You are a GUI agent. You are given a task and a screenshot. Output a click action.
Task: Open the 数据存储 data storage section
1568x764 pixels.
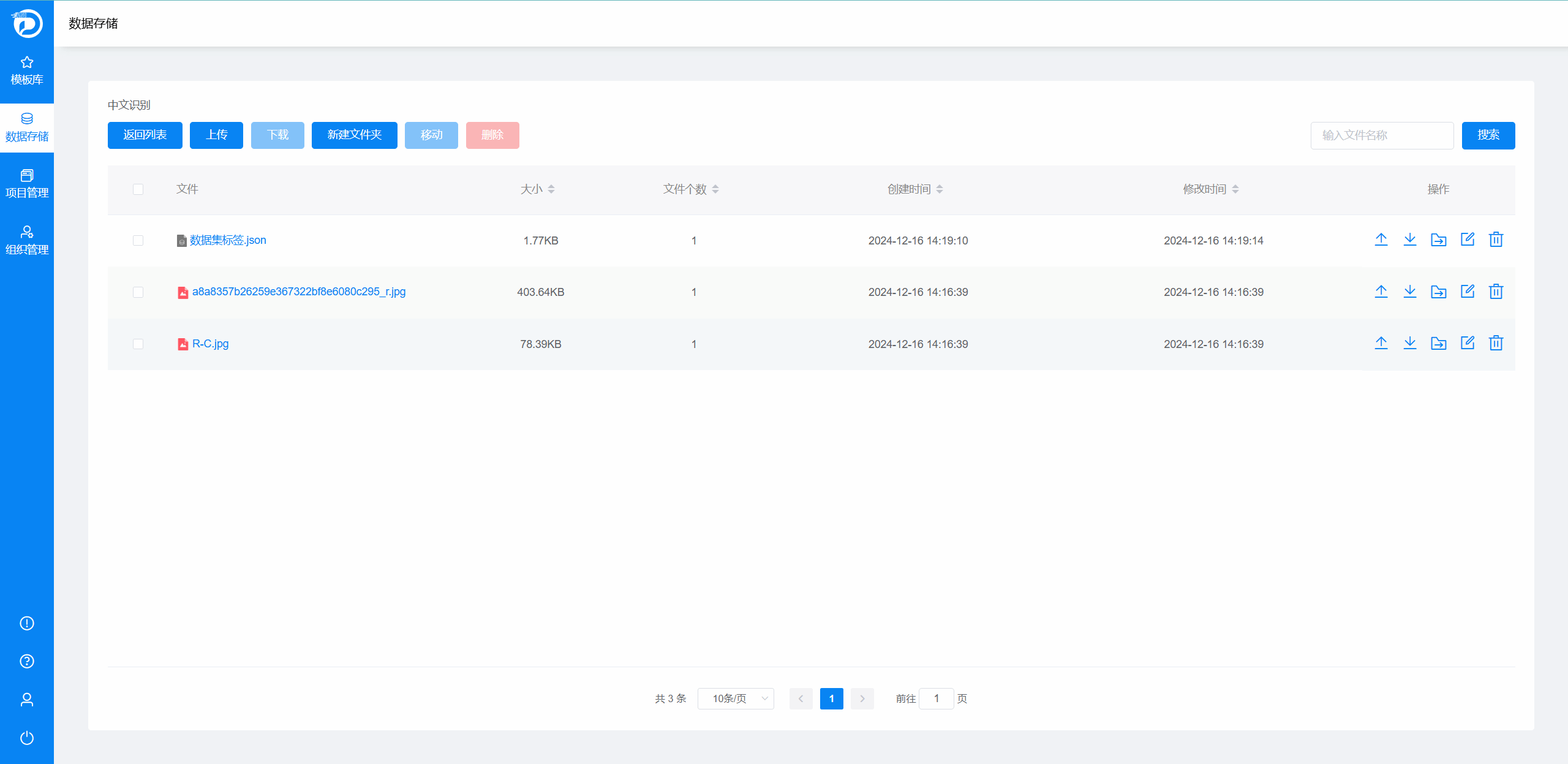(x=27, y=127)
